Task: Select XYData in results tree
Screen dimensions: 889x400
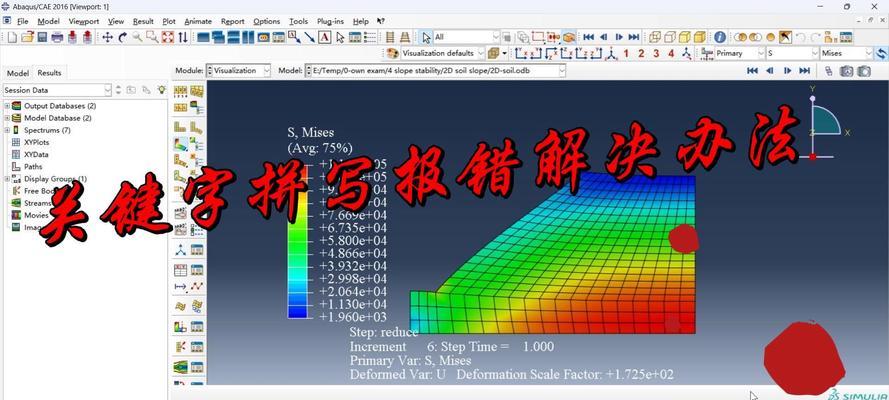Action: coord(36,154)
